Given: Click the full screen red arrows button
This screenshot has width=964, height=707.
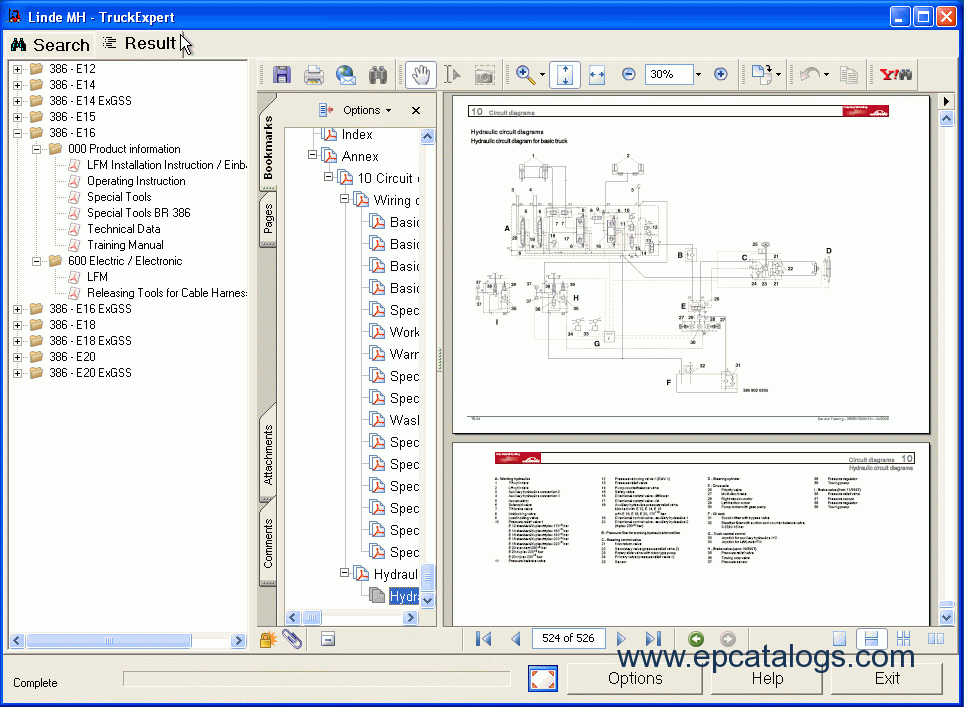Looking at the screenshot, I should 543,679.
